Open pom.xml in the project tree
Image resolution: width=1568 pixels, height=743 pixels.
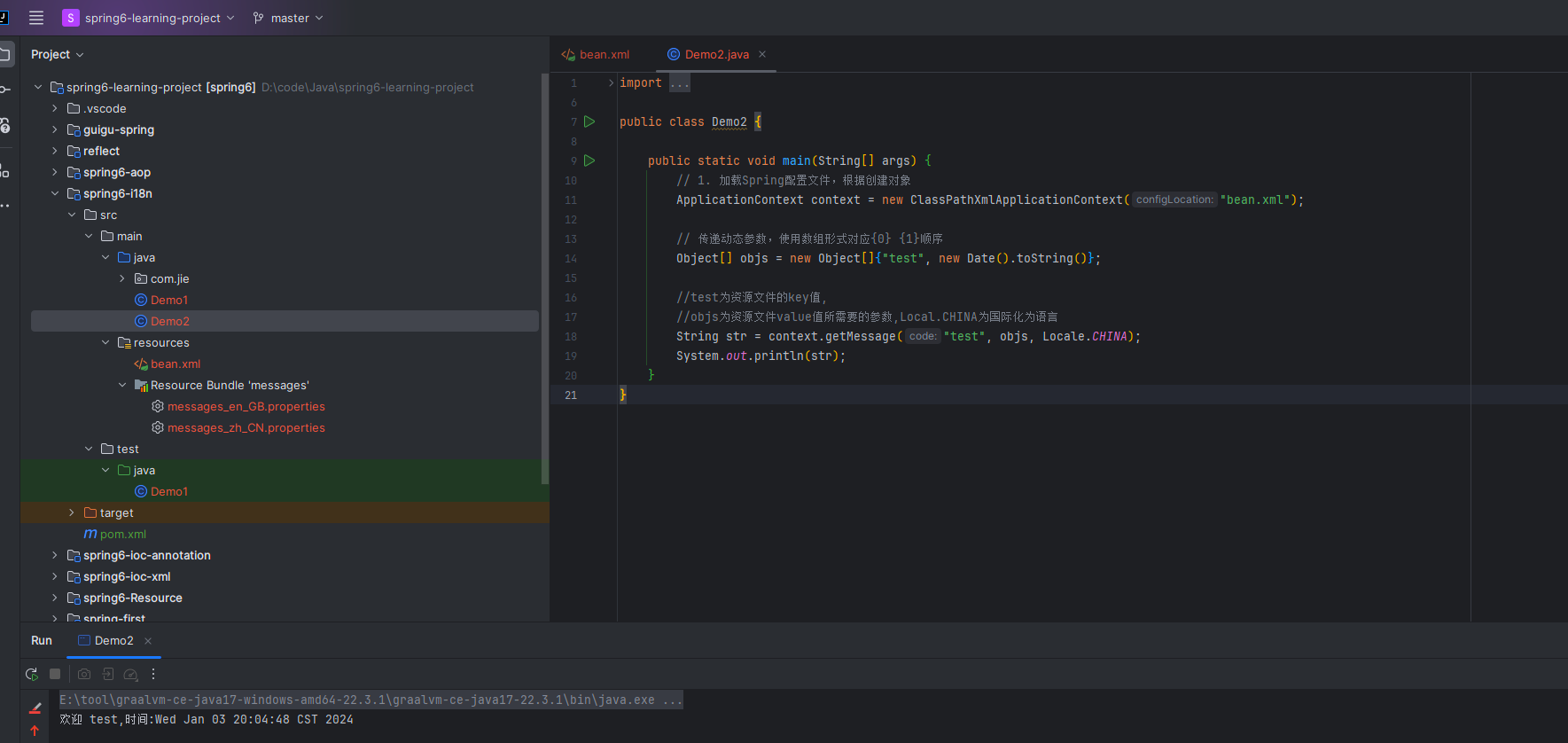(123, 534)
